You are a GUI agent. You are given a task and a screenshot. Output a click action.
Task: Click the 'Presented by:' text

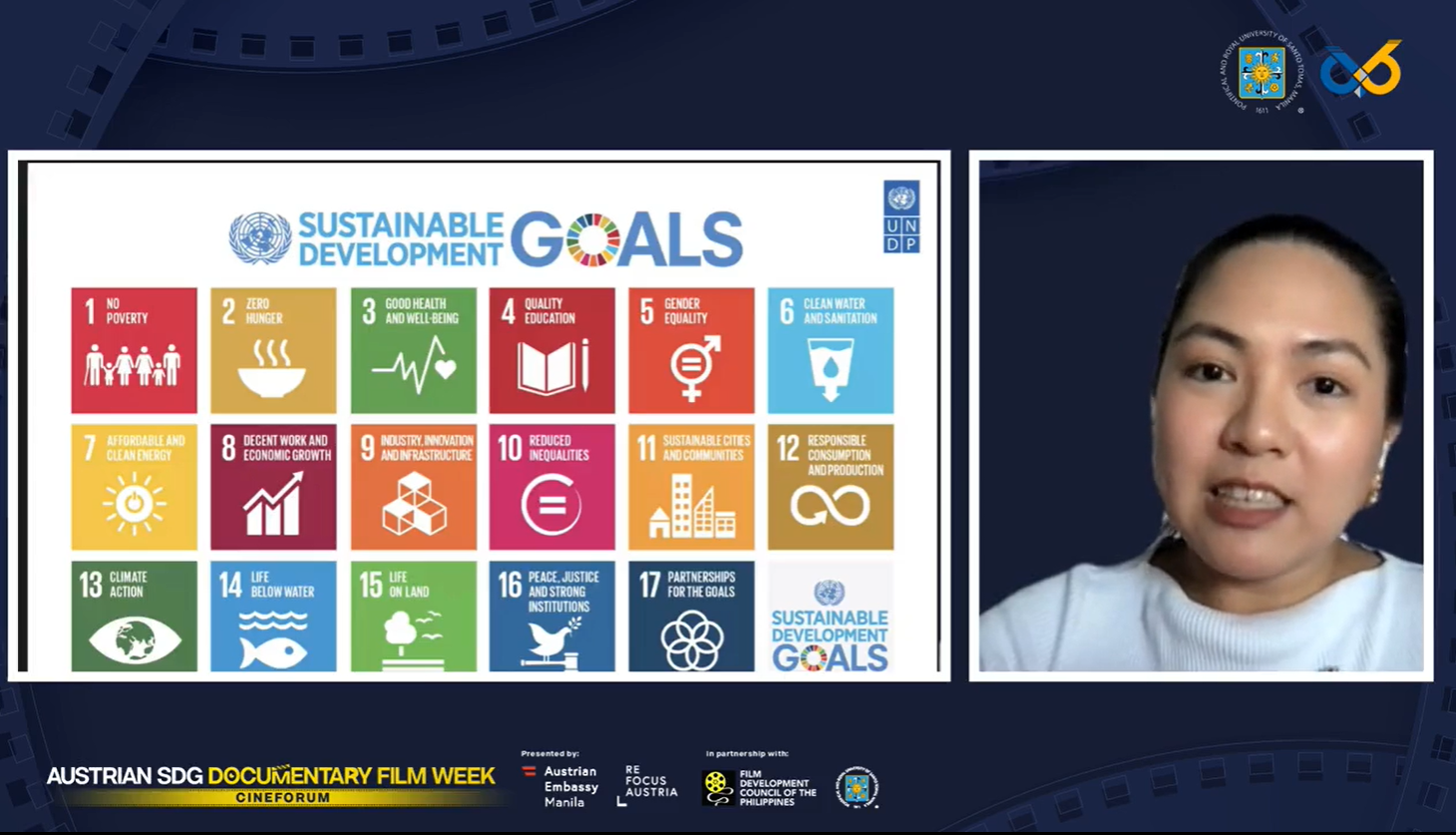tap(549, 753)
